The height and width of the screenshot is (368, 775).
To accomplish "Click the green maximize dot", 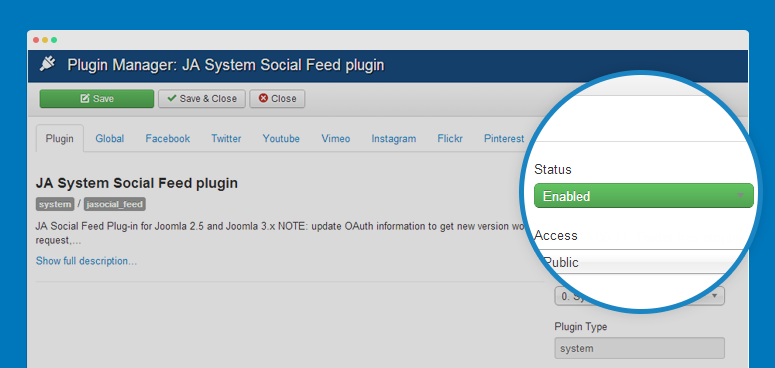I will point(54,40).
